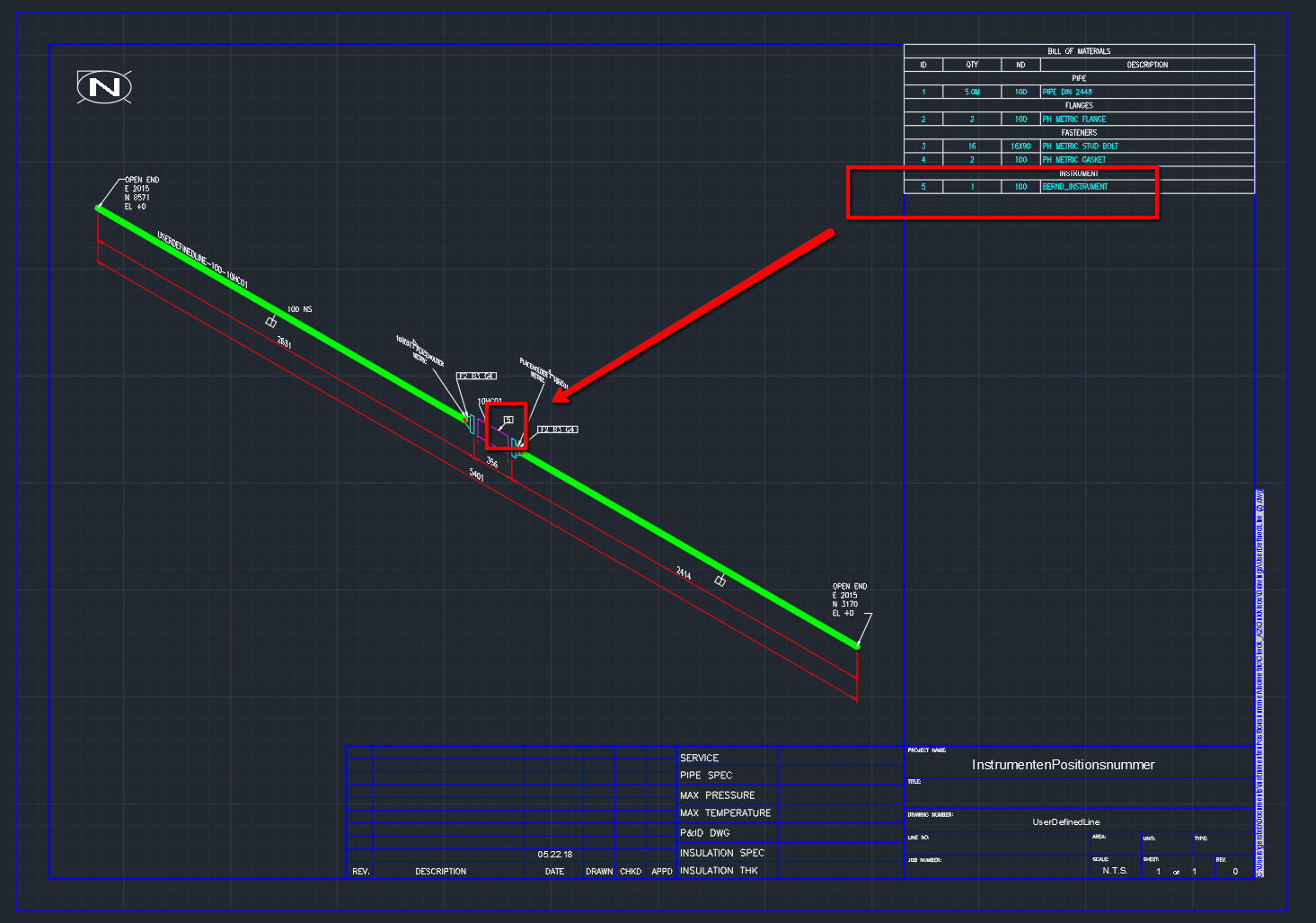Select the "5.0M" quantity cell
The height and width of the screenshot is (923, 1316).
[972, 92]
